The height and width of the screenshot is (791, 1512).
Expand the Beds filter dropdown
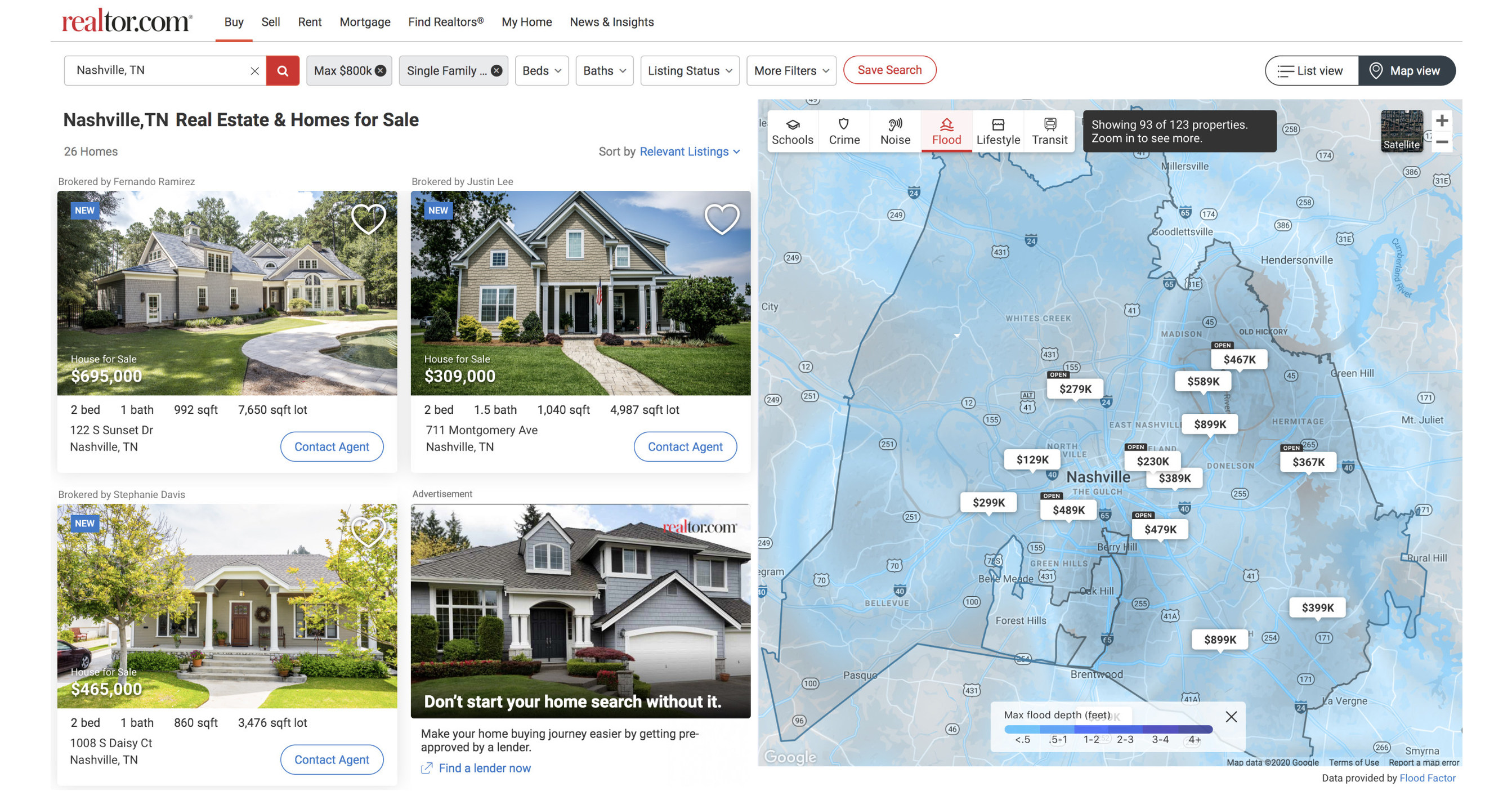pos(540,70)
